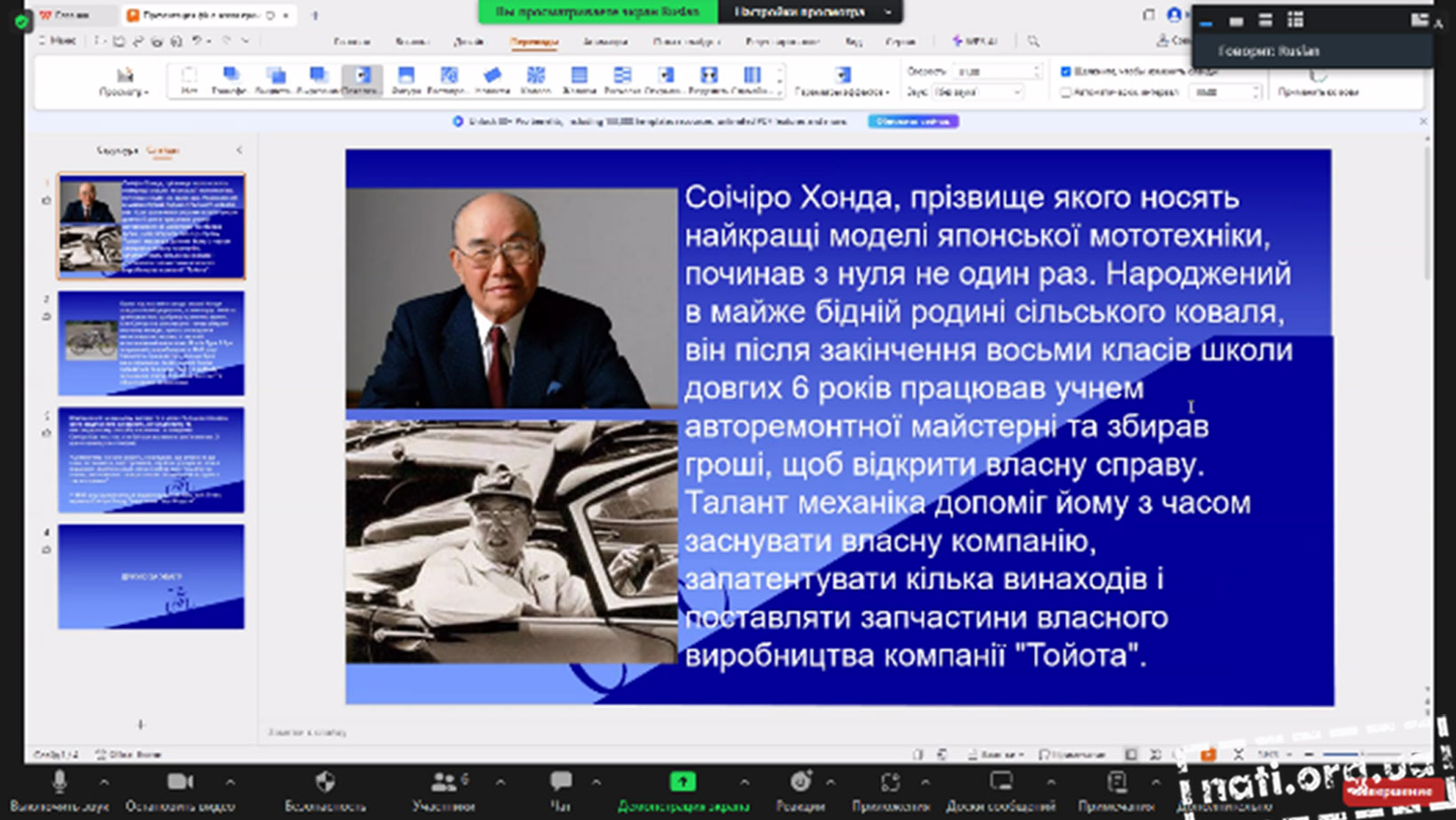The height and width of the screenshot is (820, 1456).
Task: Click the green Share Screen icon
Action: click(x=683, y=782)
